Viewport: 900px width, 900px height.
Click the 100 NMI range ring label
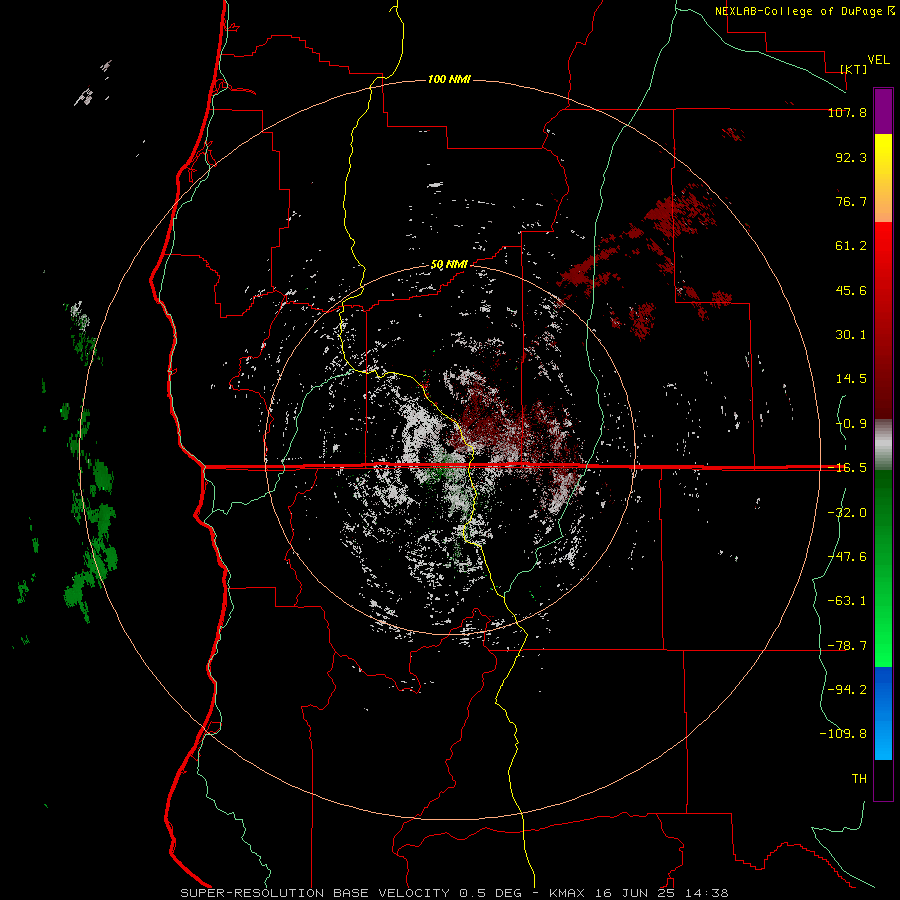click(449, 79)
